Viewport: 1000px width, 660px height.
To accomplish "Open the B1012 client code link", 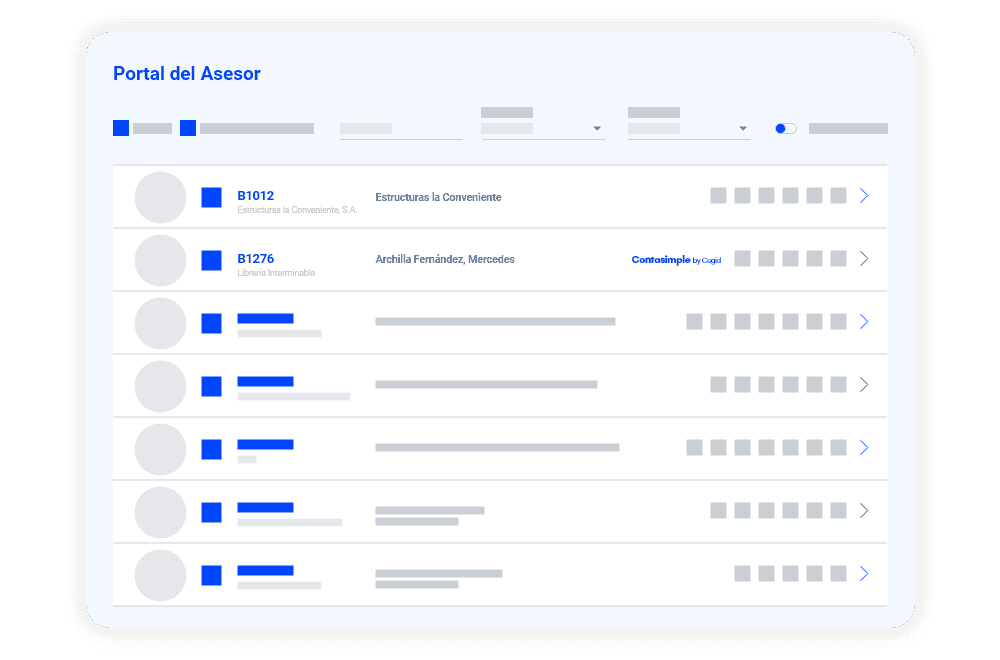I will [255, 196].
